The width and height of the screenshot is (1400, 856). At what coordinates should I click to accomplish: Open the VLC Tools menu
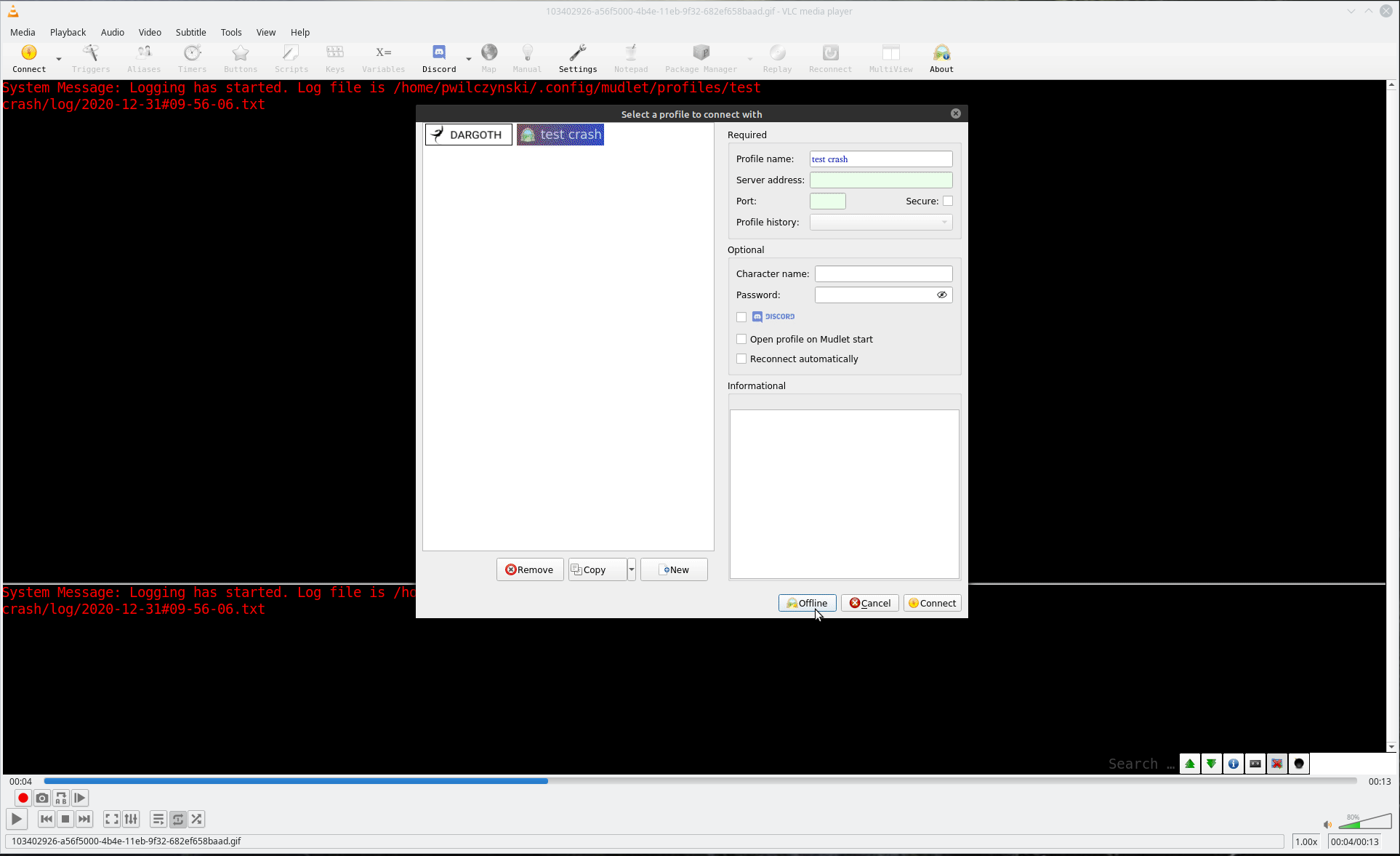pos(230,32)
